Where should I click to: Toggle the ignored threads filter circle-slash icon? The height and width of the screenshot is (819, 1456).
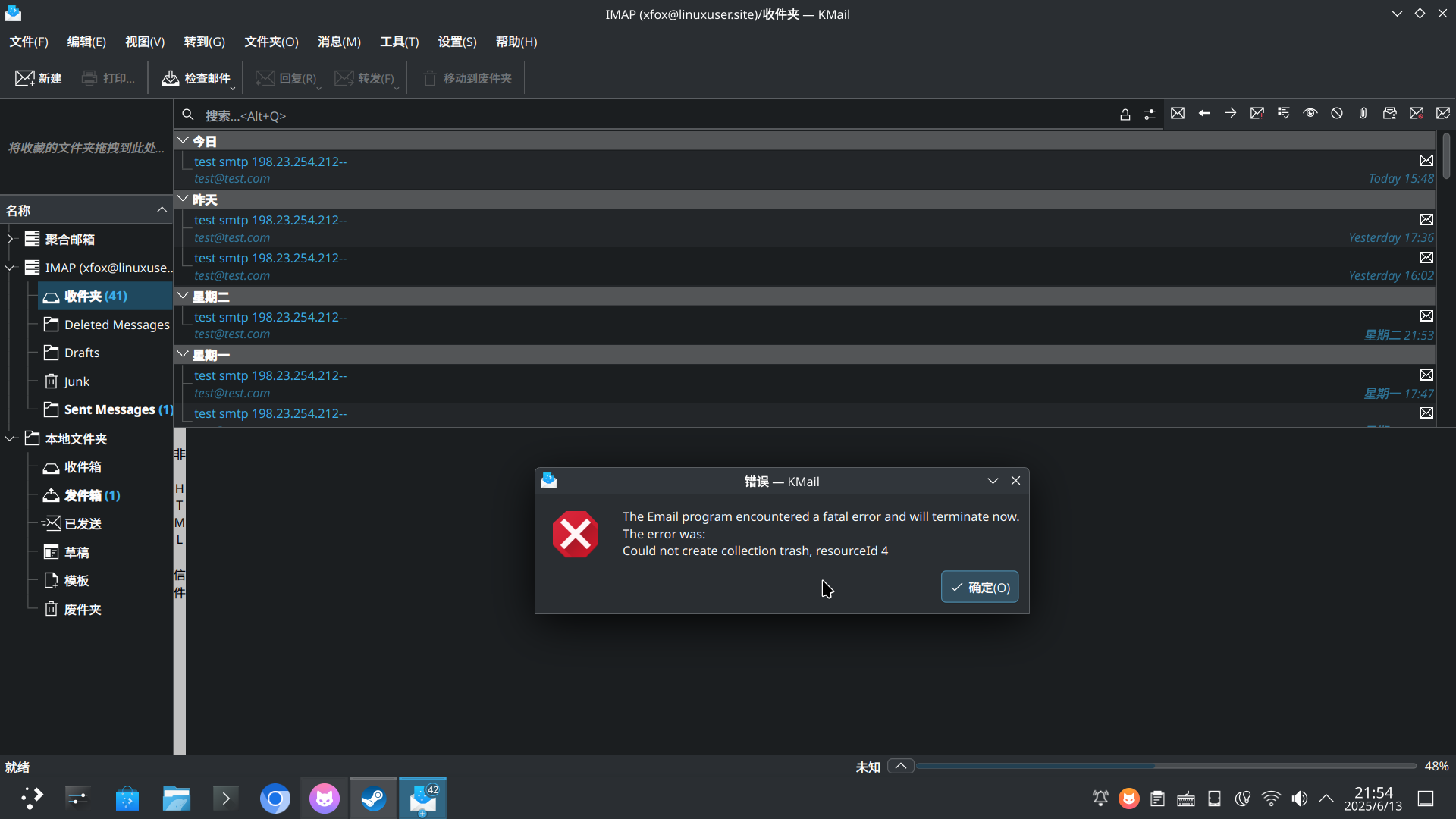tap(1337, 113)
